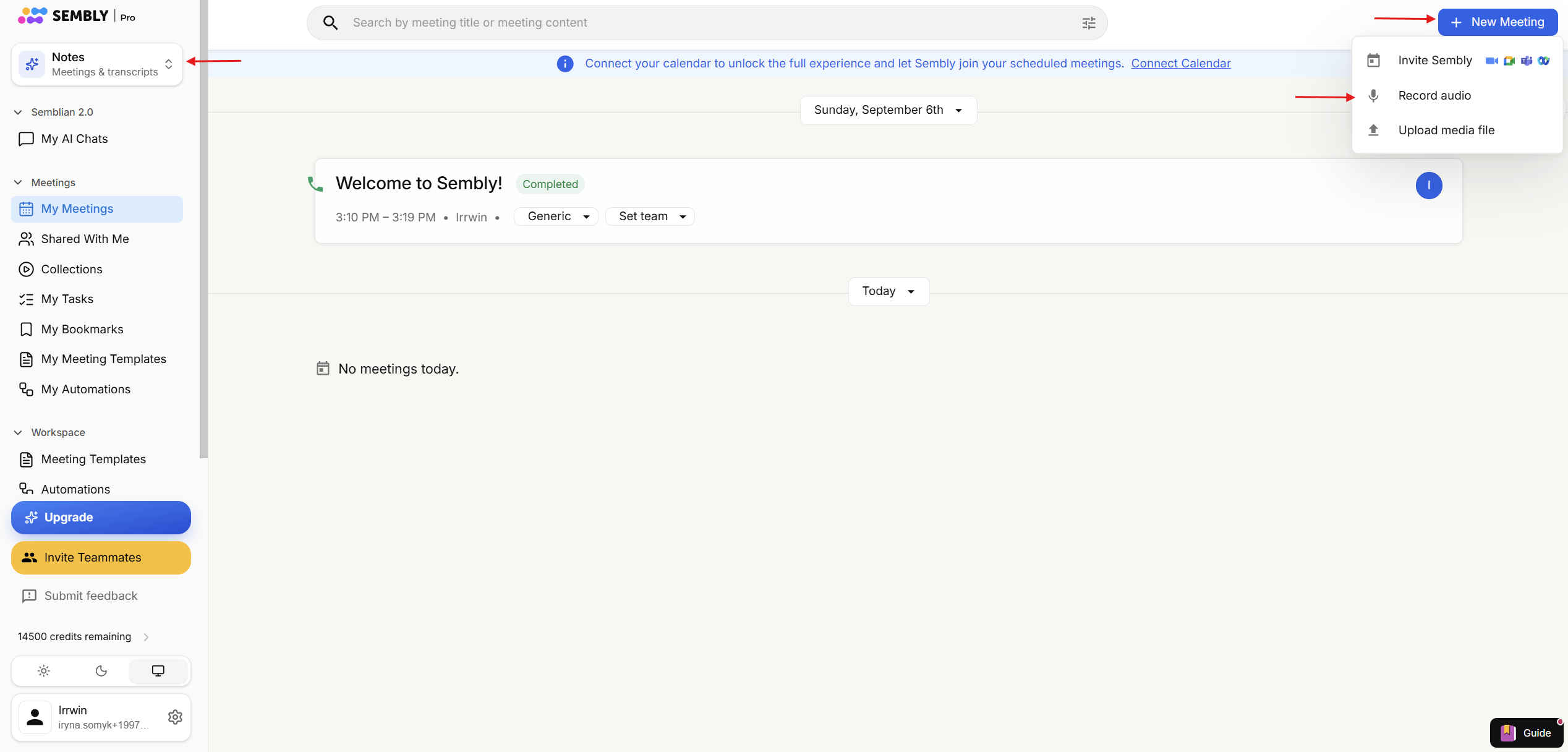Click the info icon in calendar banner
1568x752 pixels.
point(565,64)
